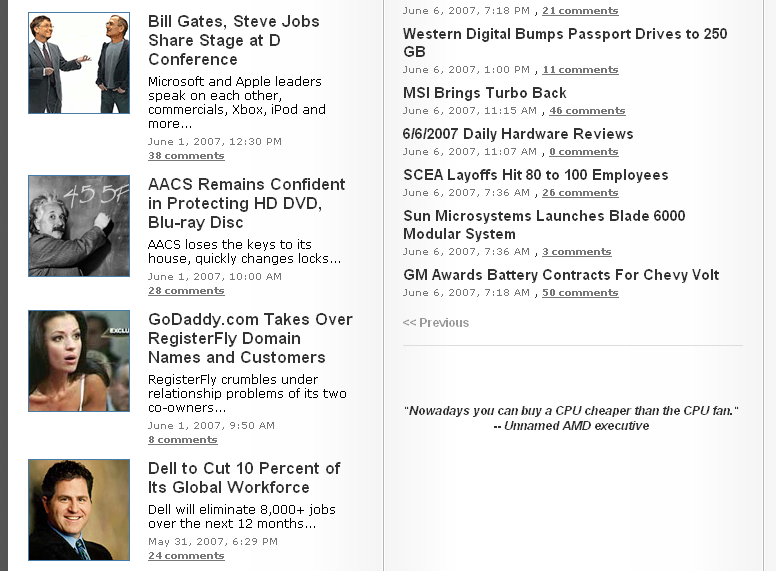Open the 24 comments link under Dell story
The image size is (776, 571).
coord(186,555)
